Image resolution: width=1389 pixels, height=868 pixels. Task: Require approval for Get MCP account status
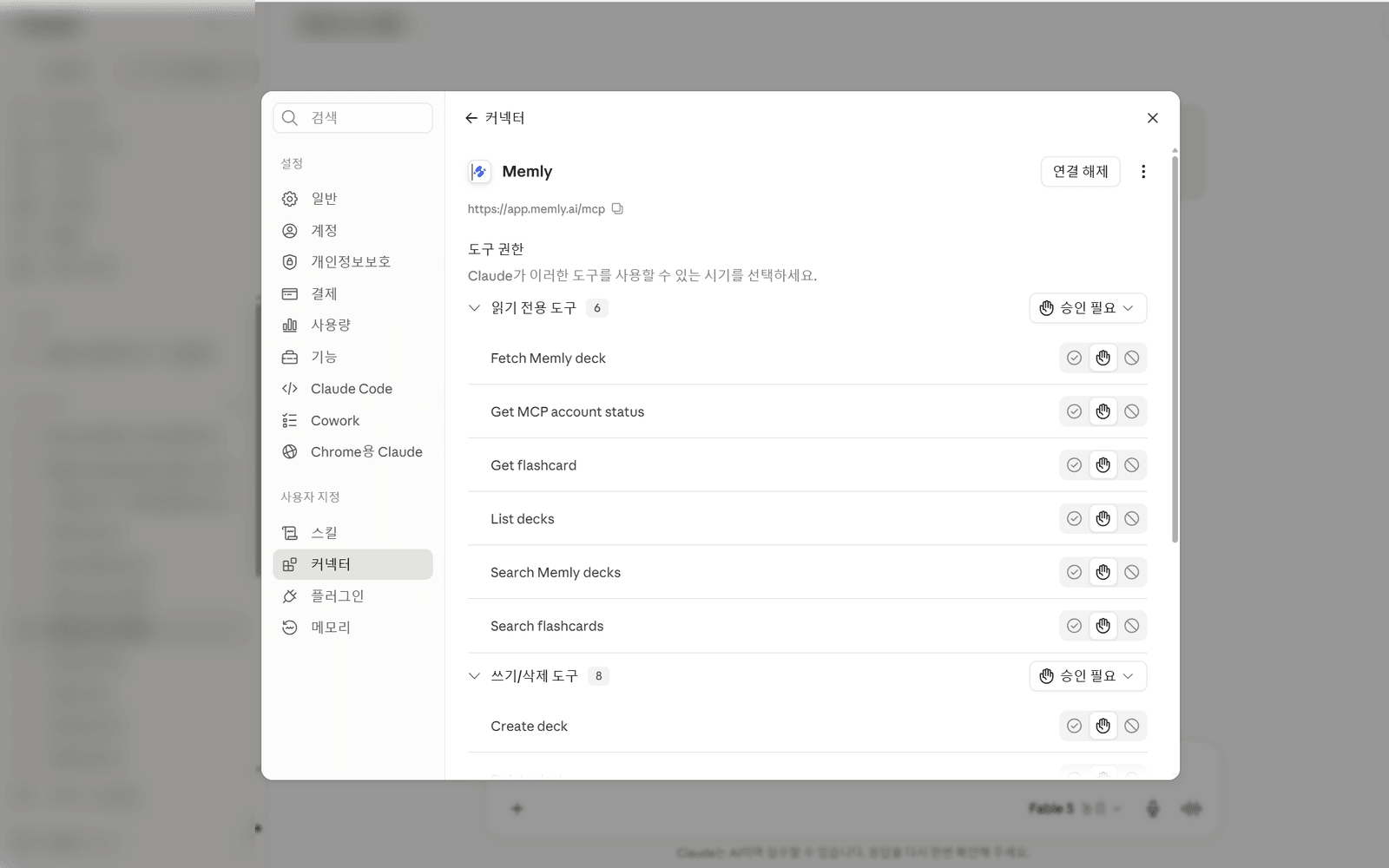click(1103, 411)
